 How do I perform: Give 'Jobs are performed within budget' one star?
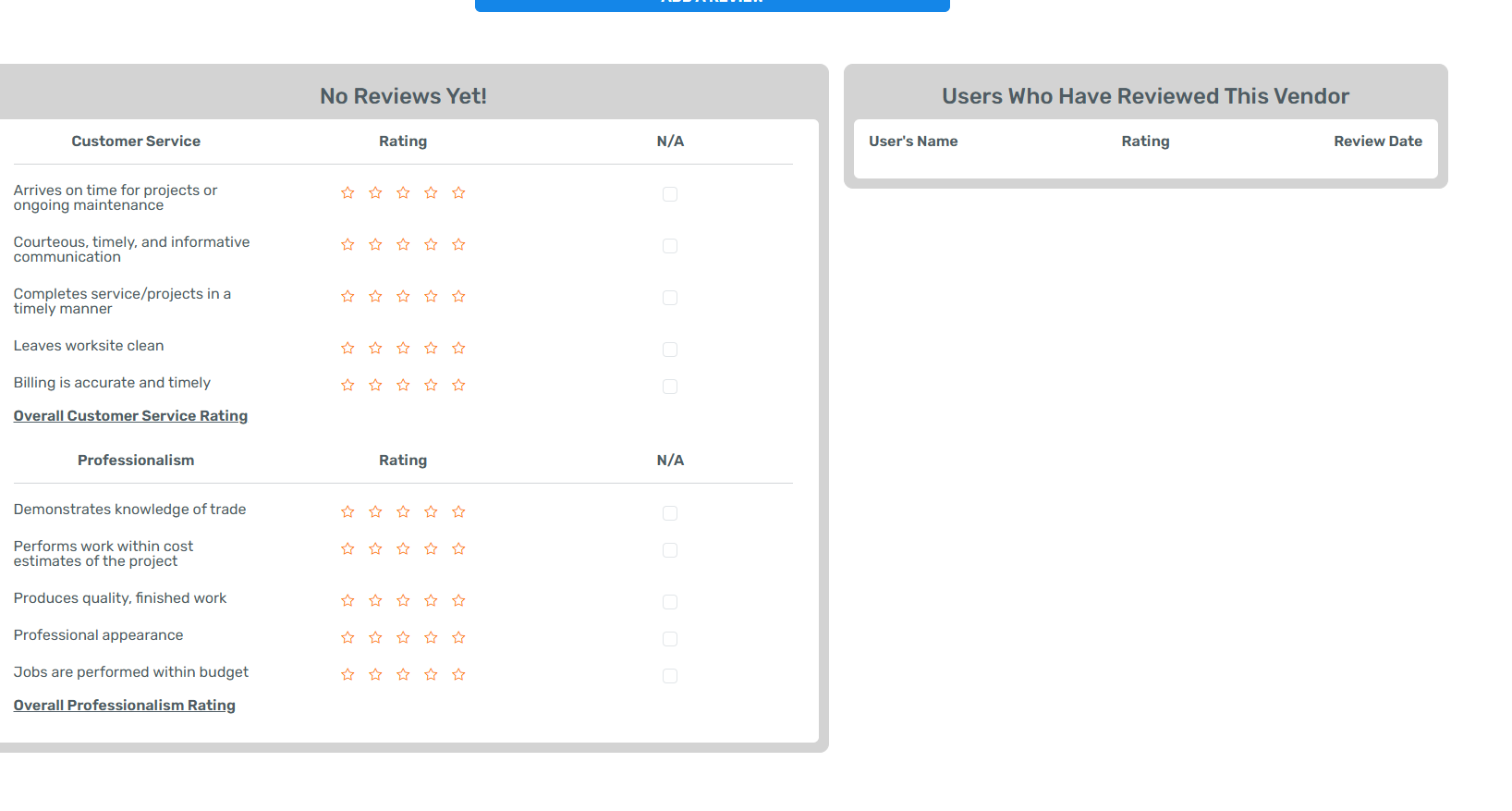tap(348, 674)
